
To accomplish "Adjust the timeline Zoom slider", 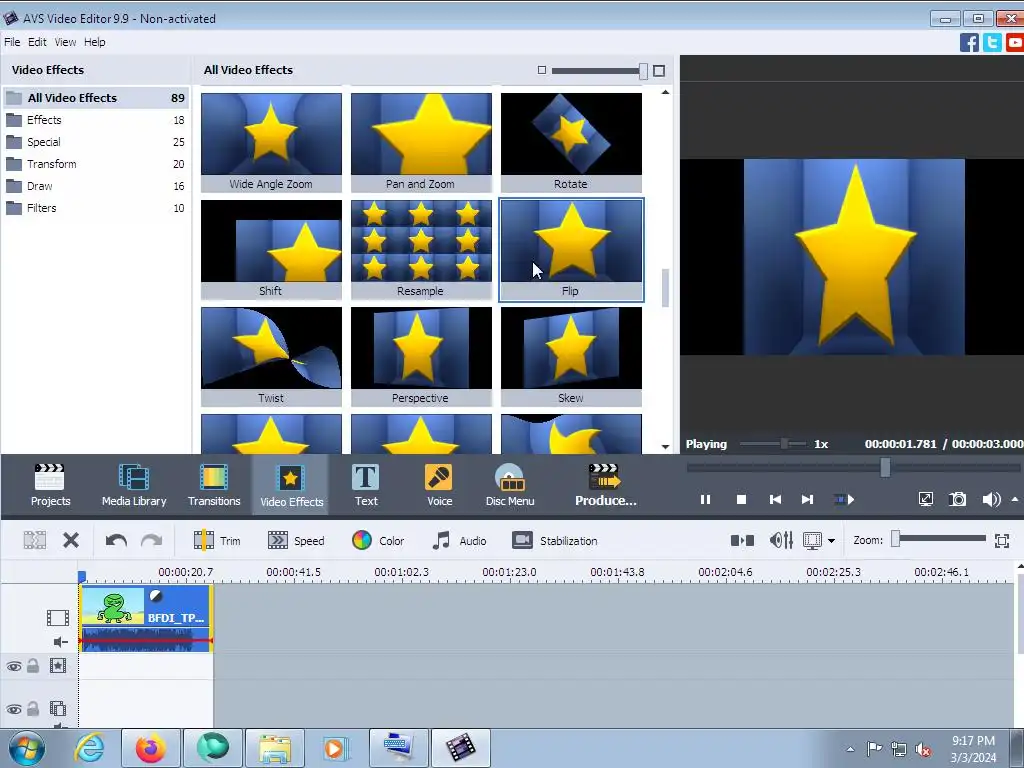I will tap(896, 539).
